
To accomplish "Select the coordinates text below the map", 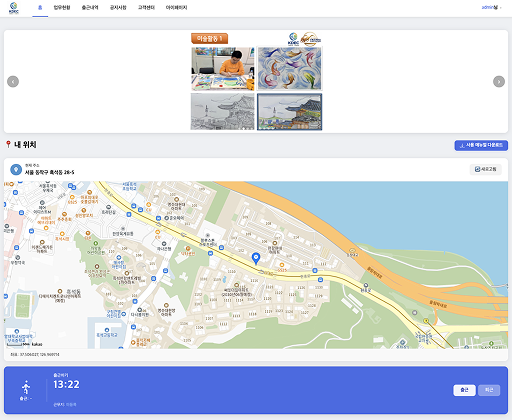I will pos(35,355).
